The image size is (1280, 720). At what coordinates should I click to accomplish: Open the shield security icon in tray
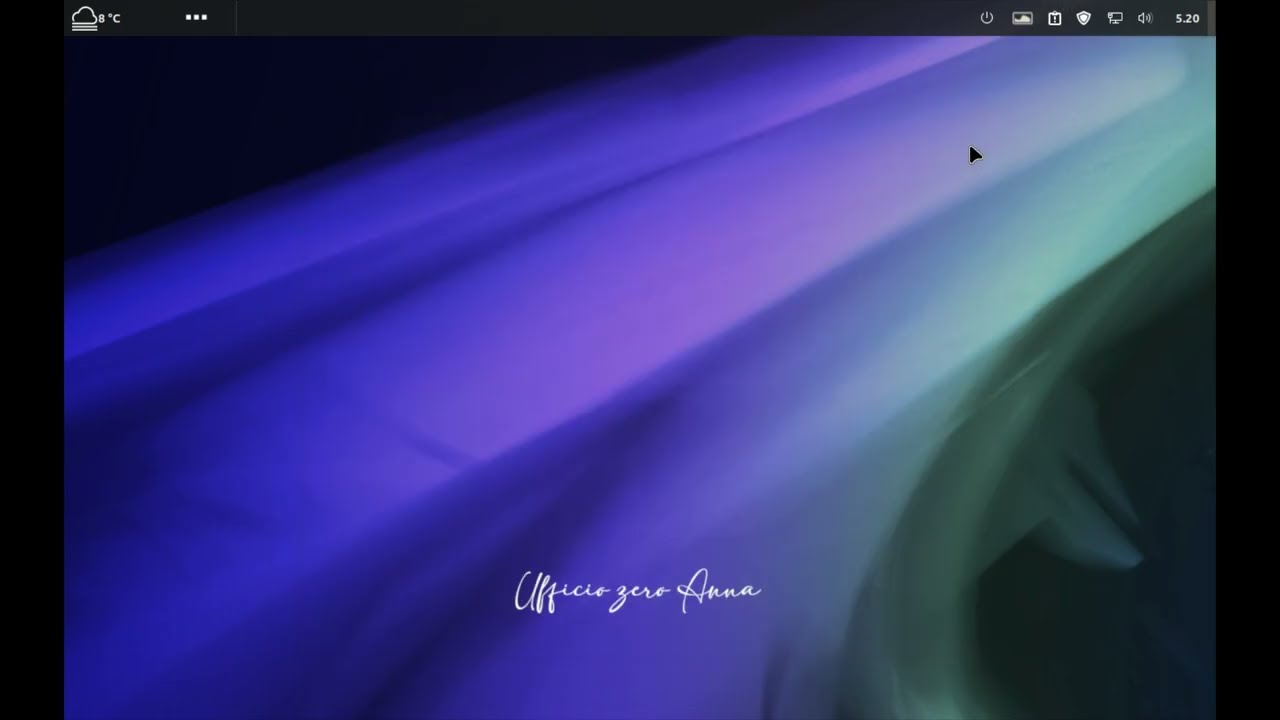pyautogui.click(x=1083, y=18)
